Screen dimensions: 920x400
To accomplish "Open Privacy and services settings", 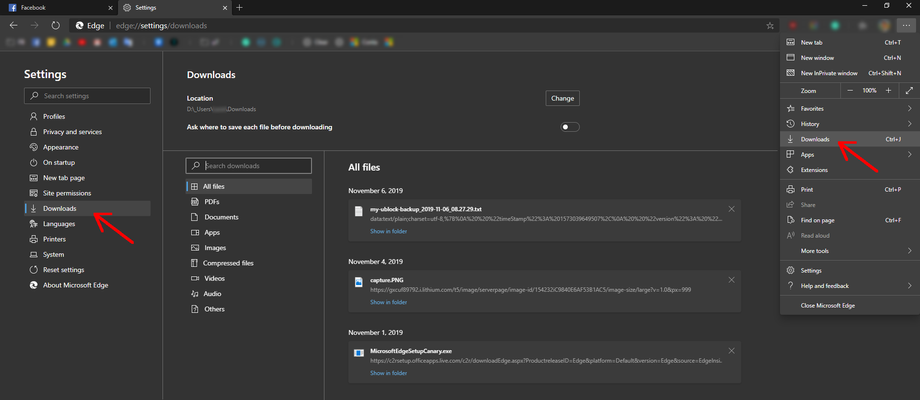I will pos(72,132).
